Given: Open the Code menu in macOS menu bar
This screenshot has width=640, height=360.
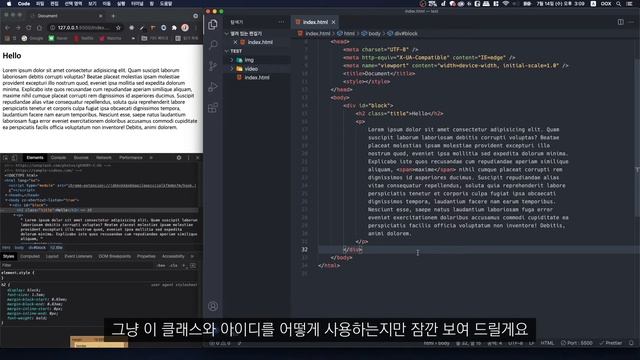Looking at the screenshot, I should pos(24,4).
